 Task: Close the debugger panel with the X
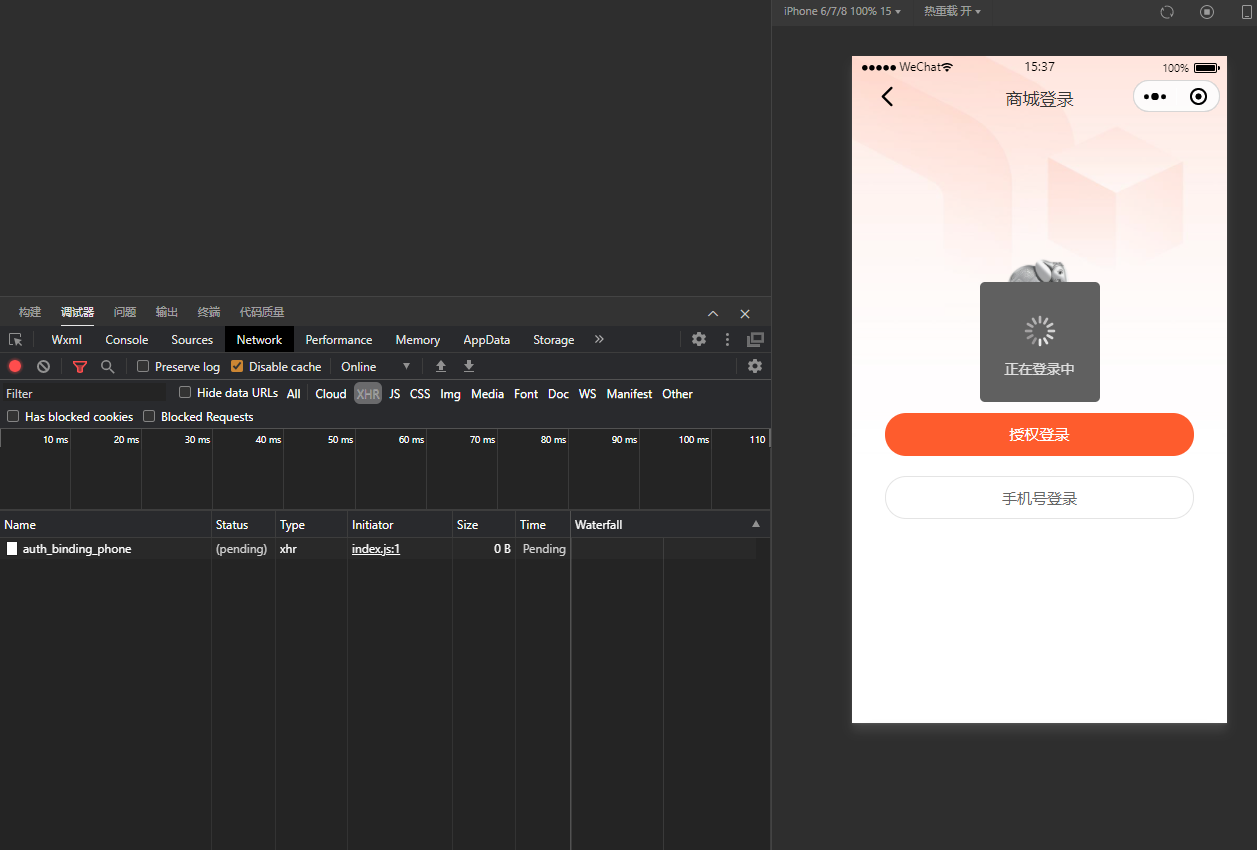[x=745, y=313]
